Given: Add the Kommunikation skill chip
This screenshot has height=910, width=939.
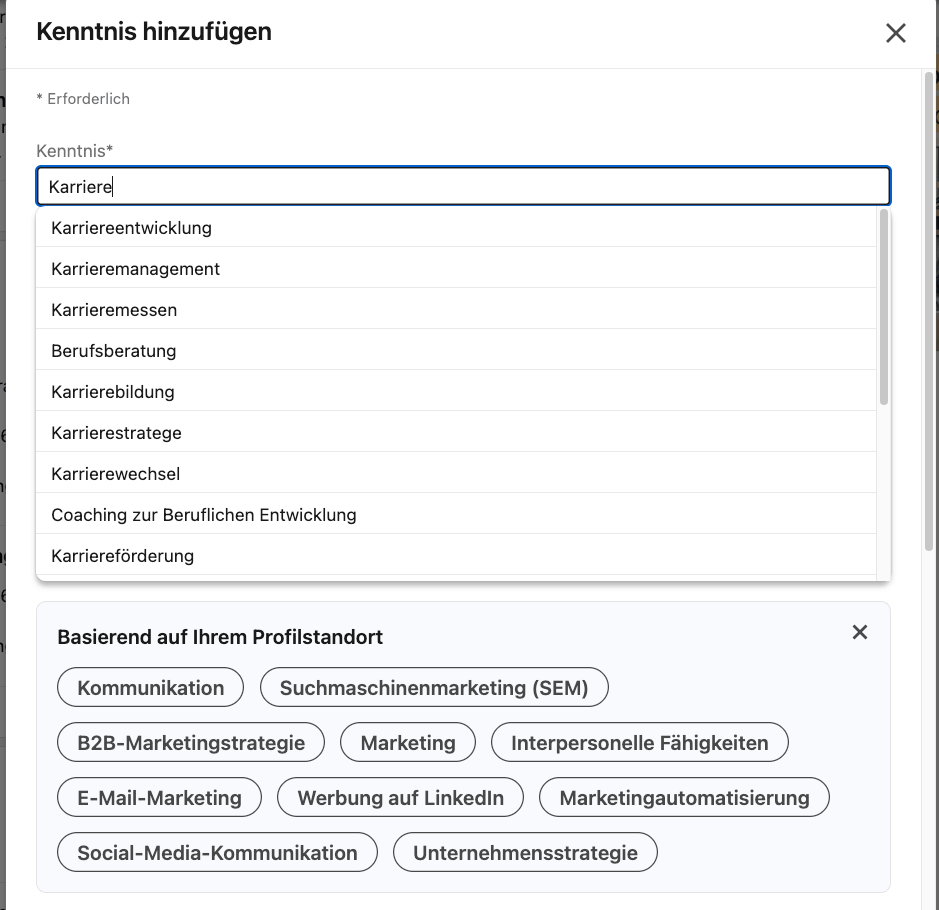Looking at the screenshot, I should tap(151, 688).
